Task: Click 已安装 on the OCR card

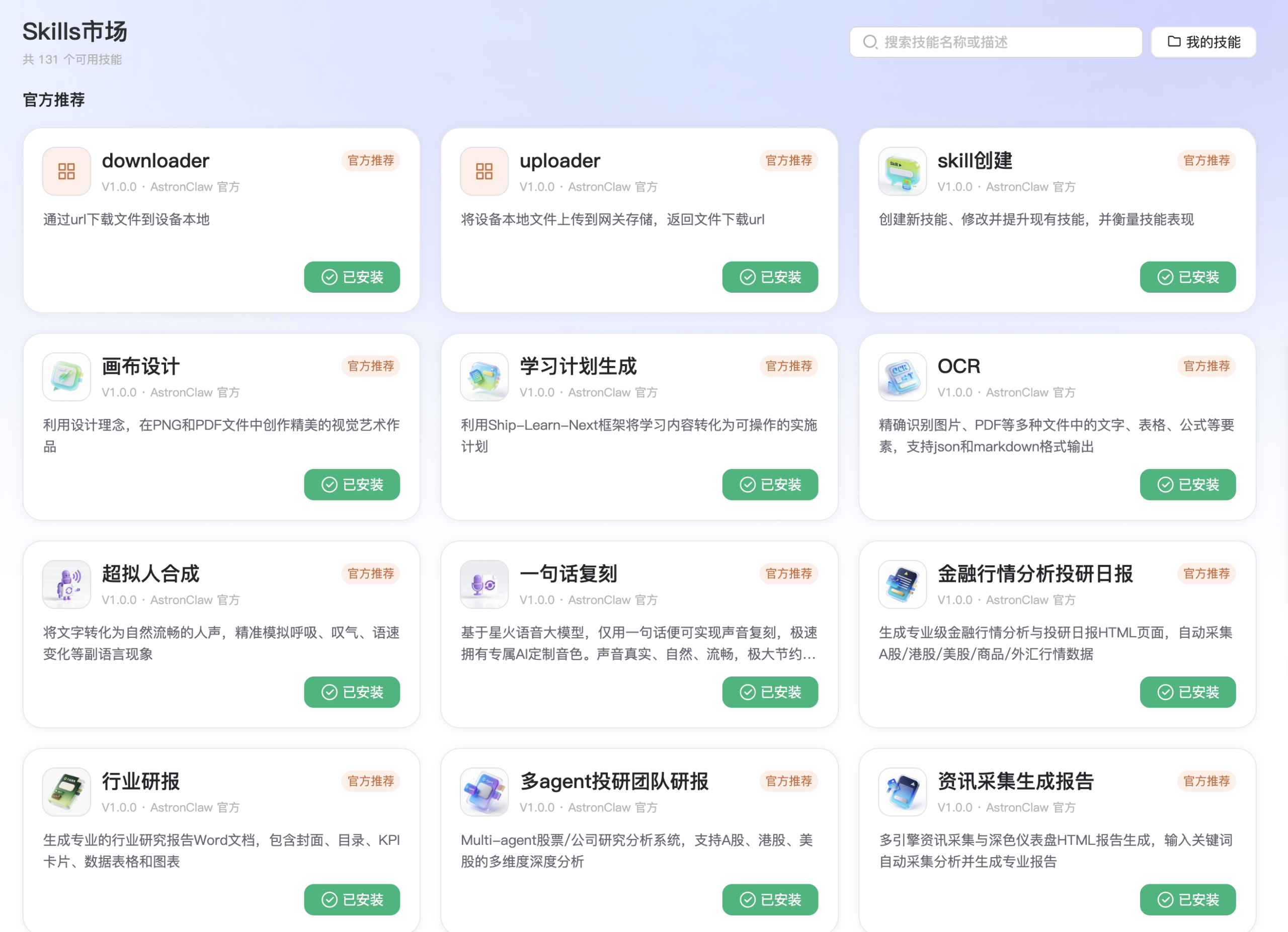Action: (1187, 484)
